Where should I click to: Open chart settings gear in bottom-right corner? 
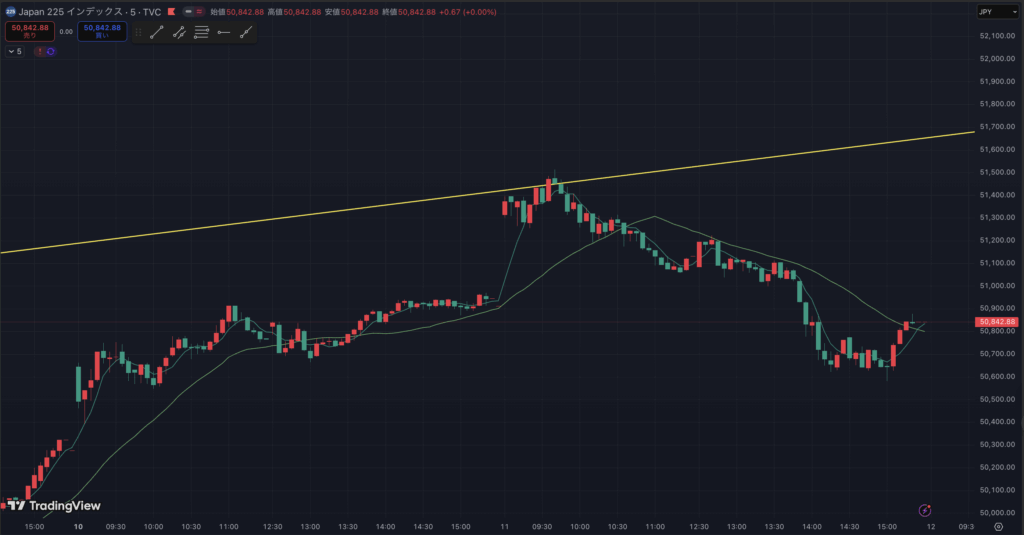pyautogui.click(x=998, y=526)
